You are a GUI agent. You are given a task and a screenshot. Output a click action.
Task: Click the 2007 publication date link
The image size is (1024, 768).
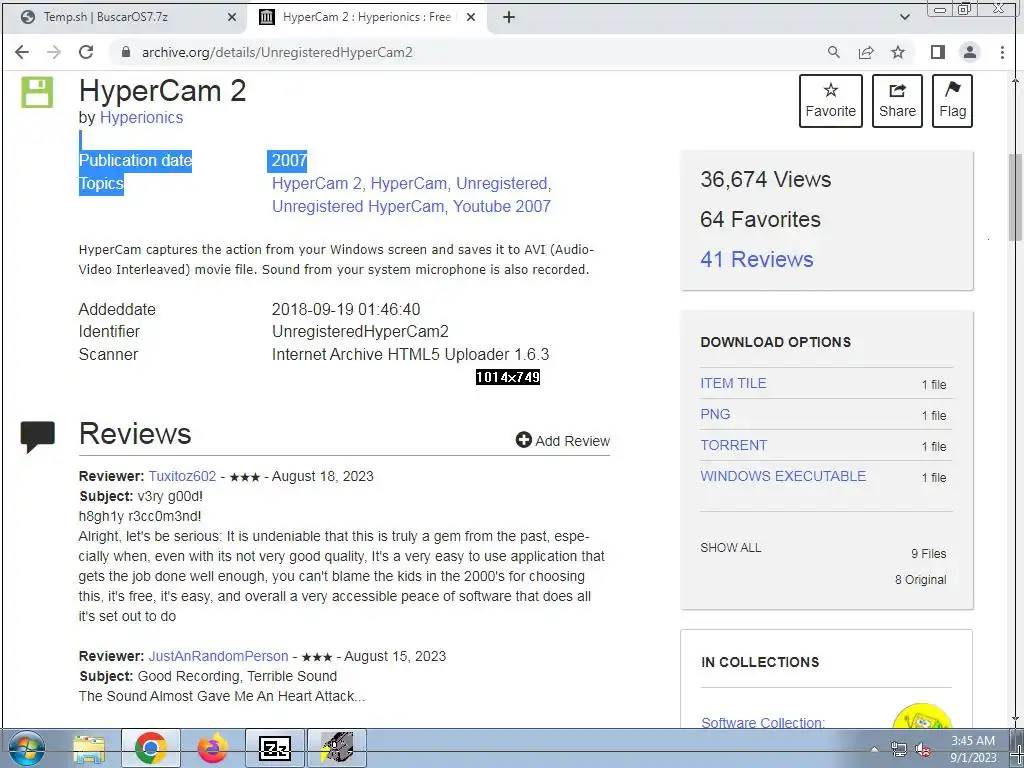pos(289,160)
